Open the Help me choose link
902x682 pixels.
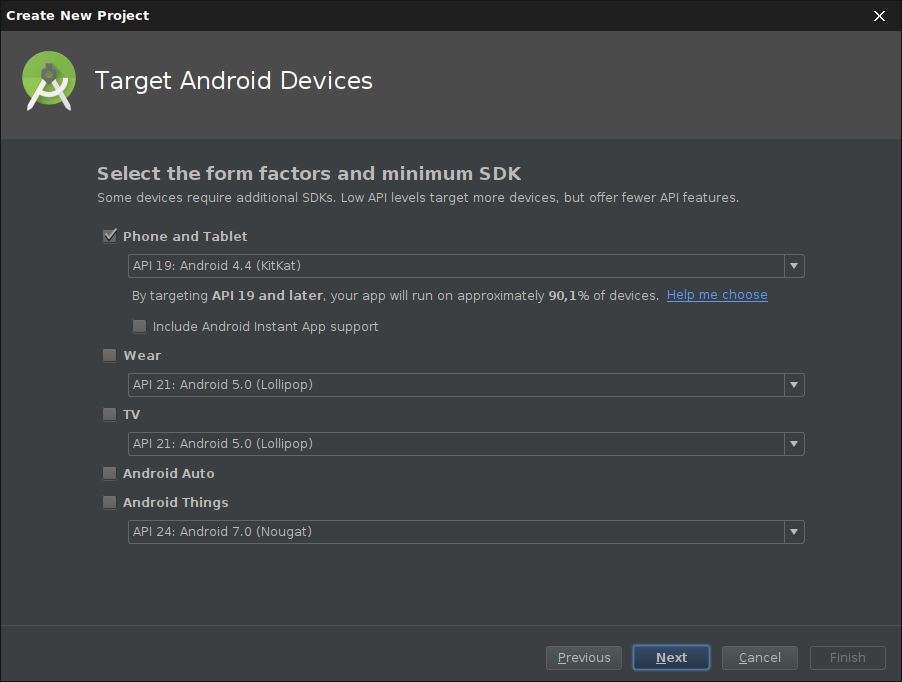pos(717,295)
